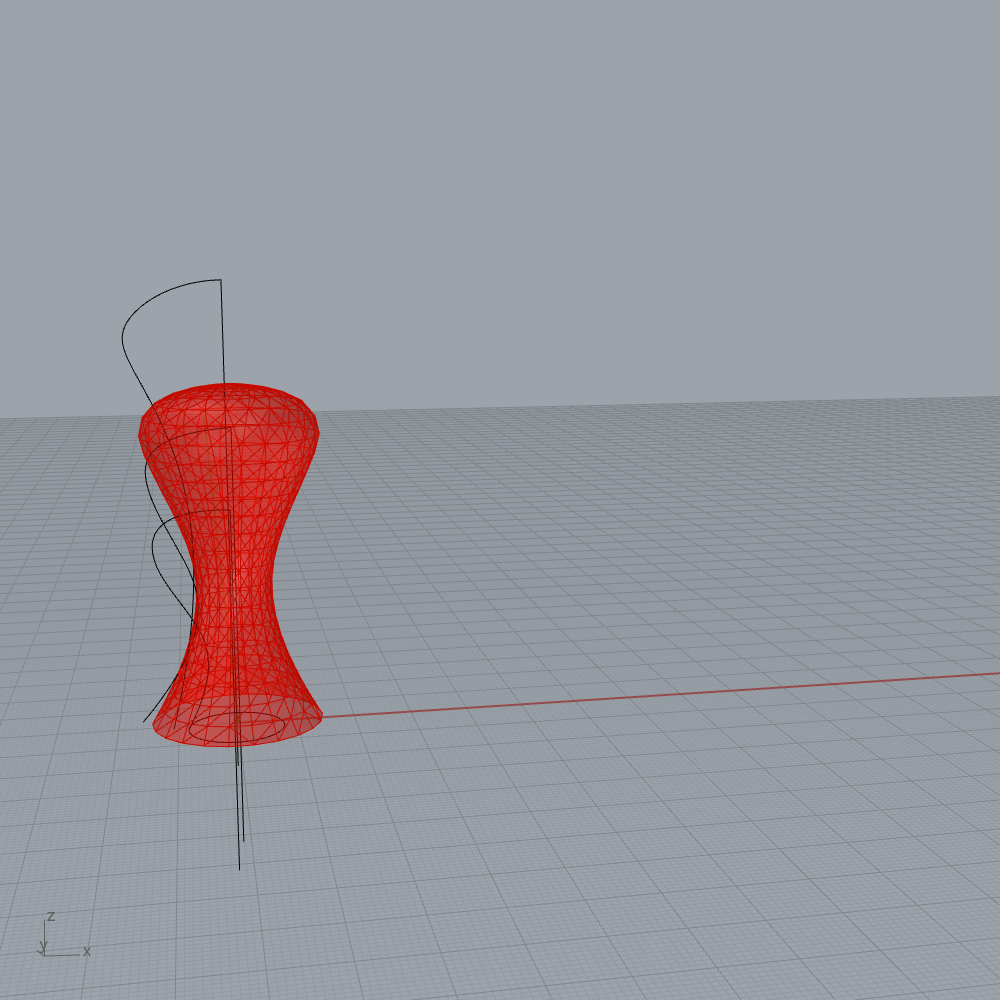The width and height of the screenshot is (1000, 1000).
Task: Click the left rim of the mesh top
Action: [142, 428]
